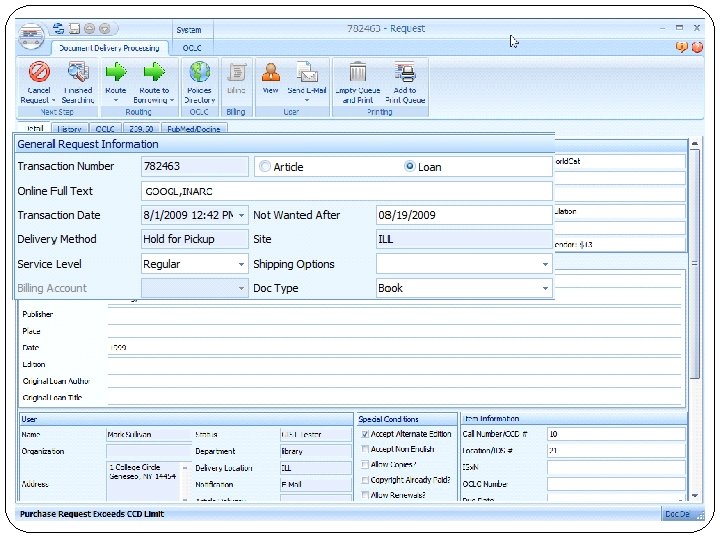720x540 pixels.
Task: Click Add to Print Queue icon
Action: click(404, 72)
